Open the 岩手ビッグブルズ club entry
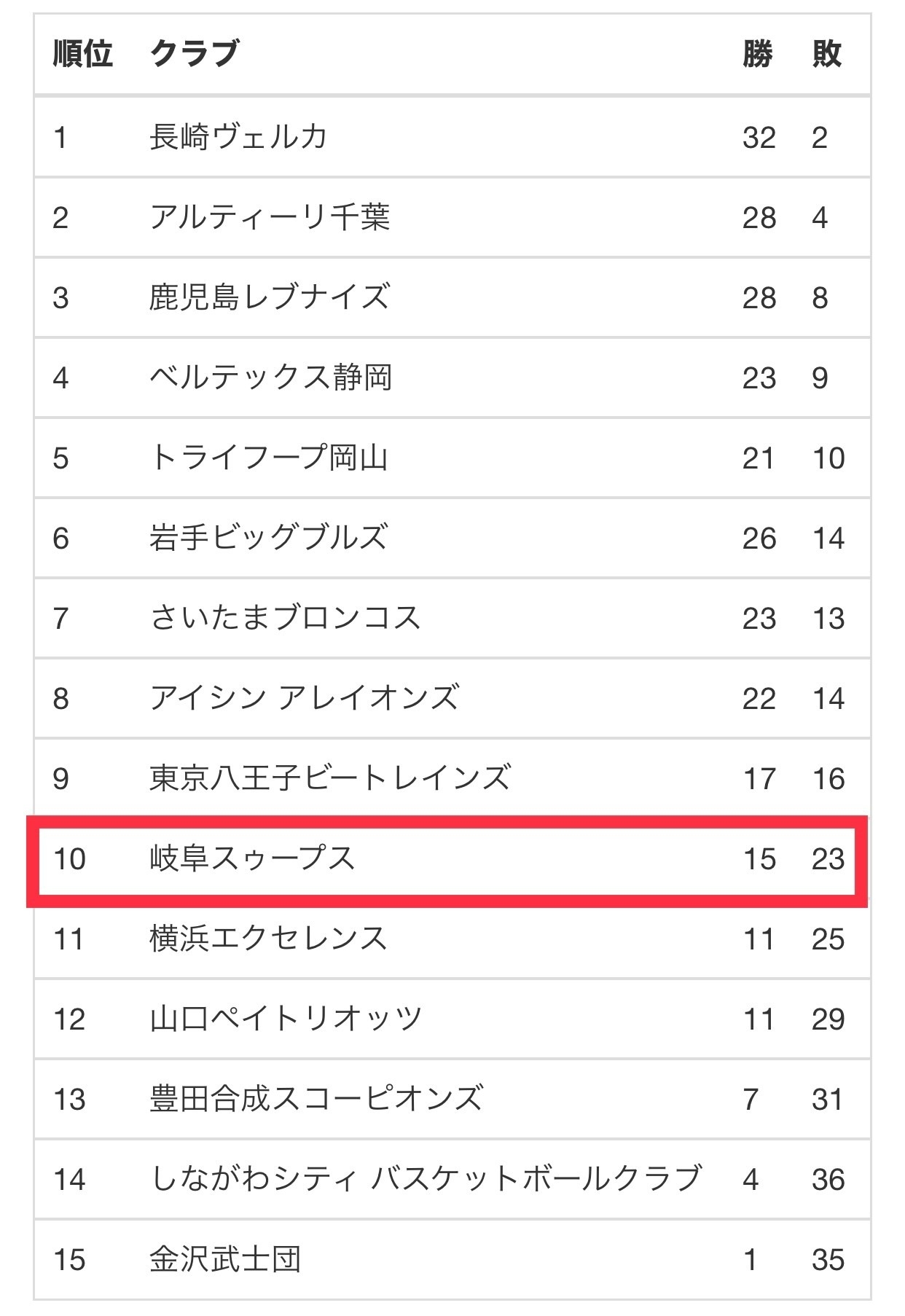905x1316 pixels. 268,538
